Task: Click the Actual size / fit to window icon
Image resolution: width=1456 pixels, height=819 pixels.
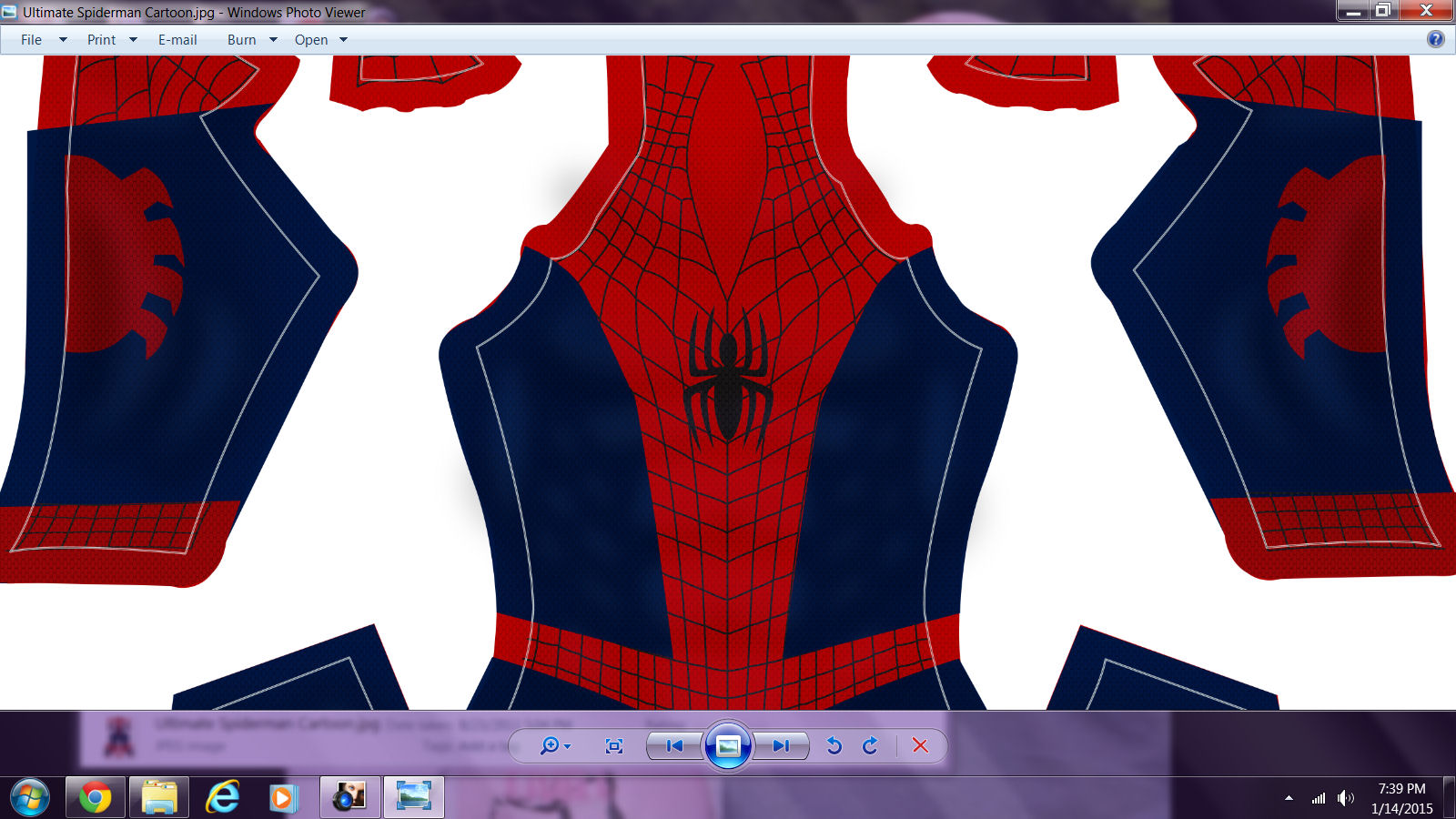Action: pyautogui.click(x=614, y=746)
